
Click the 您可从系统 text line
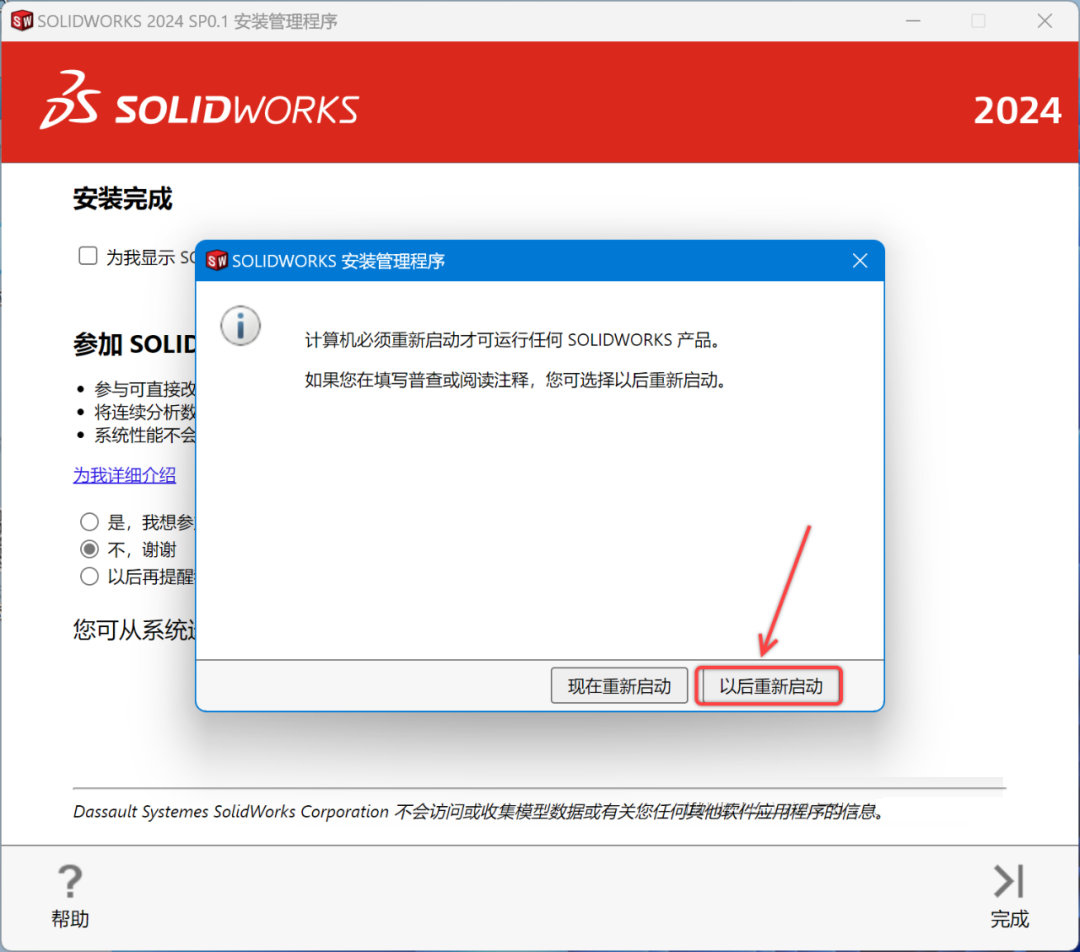tap(134, 630)
